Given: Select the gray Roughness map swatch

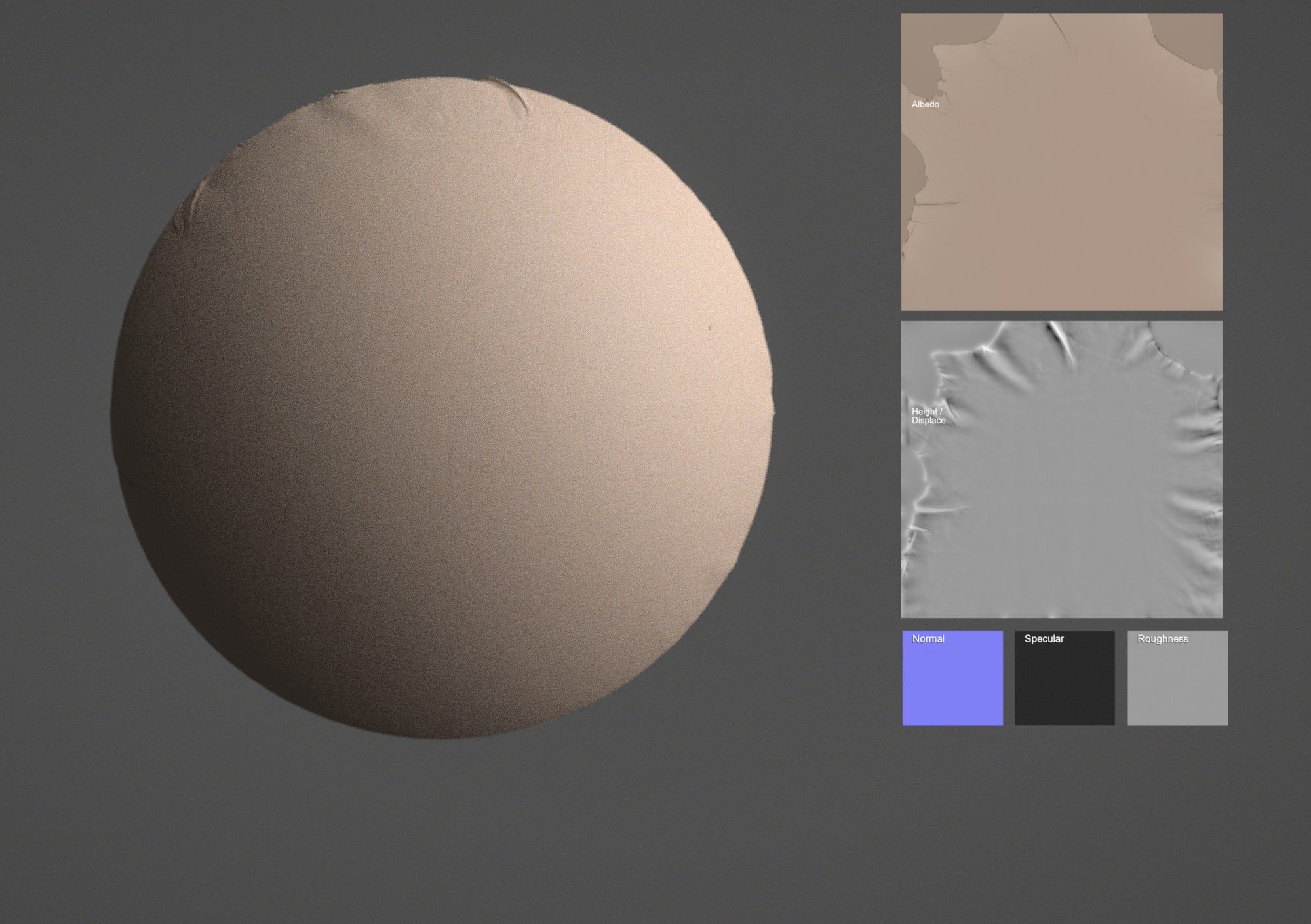Looking at the screenshot, I should 1177,678.
